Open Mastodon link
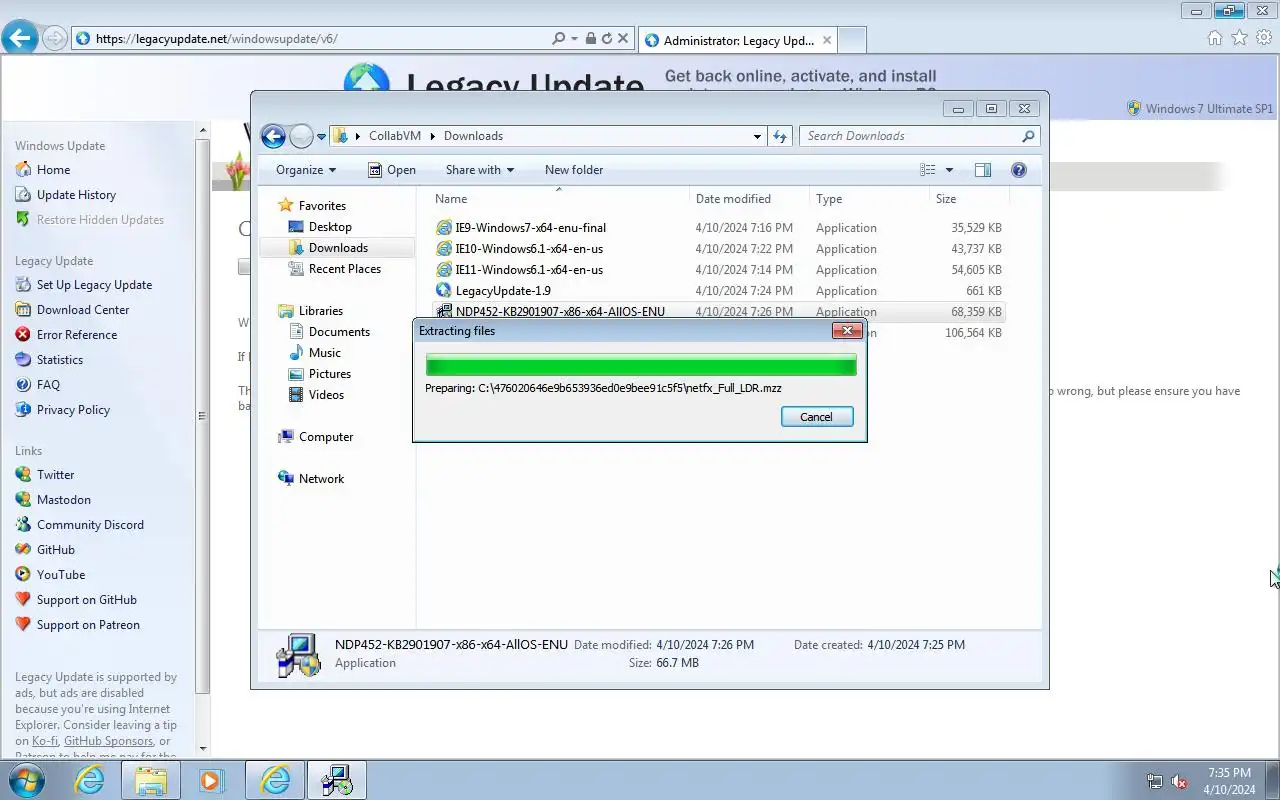Viewport: 1280px width, 800px height. pos(63,500)
